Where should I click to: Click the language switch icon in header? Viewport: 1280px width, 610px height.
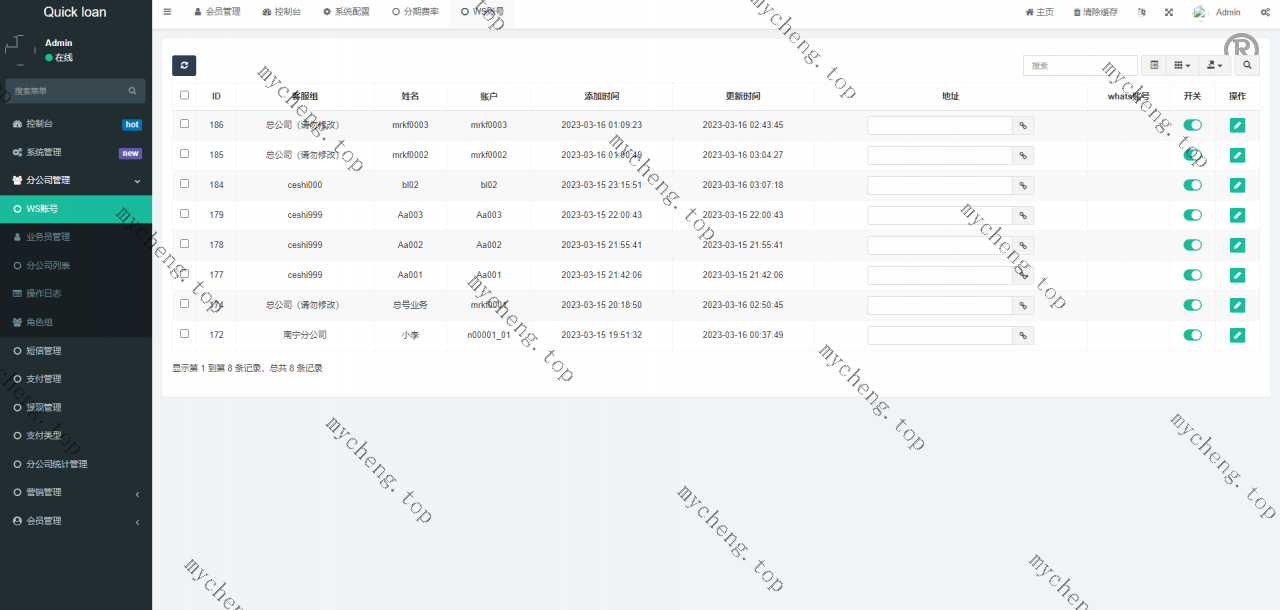click(x=1141, y=12)
